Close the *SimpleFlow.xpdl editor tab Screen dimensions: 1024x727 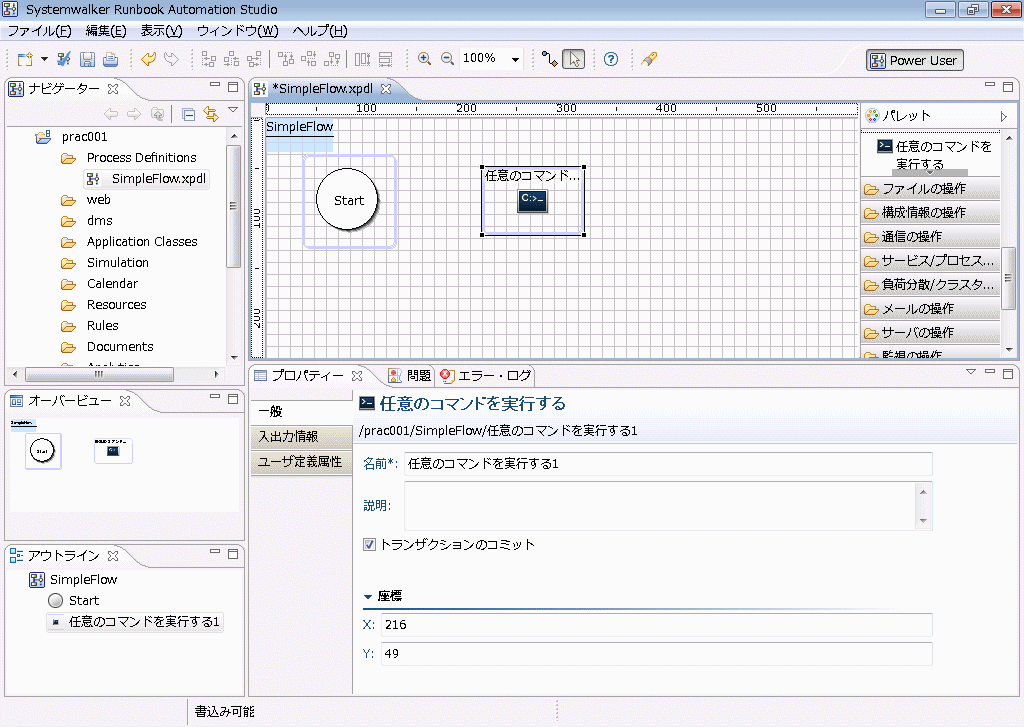point(386,89)
